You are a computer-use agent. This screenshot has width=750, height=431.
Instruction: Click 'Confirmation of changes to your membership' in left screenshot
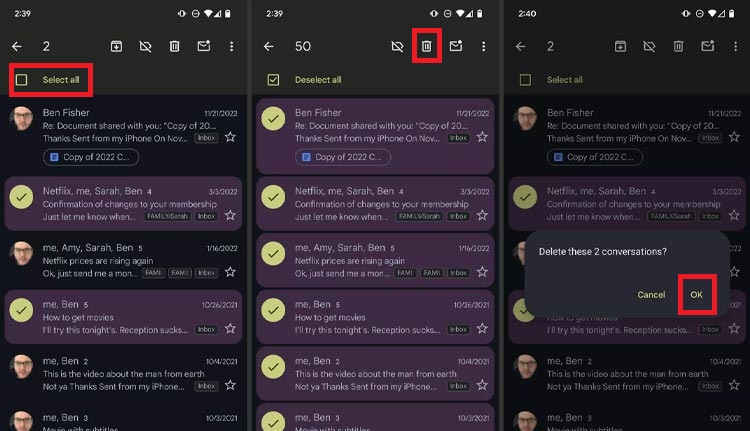(130, 204)
